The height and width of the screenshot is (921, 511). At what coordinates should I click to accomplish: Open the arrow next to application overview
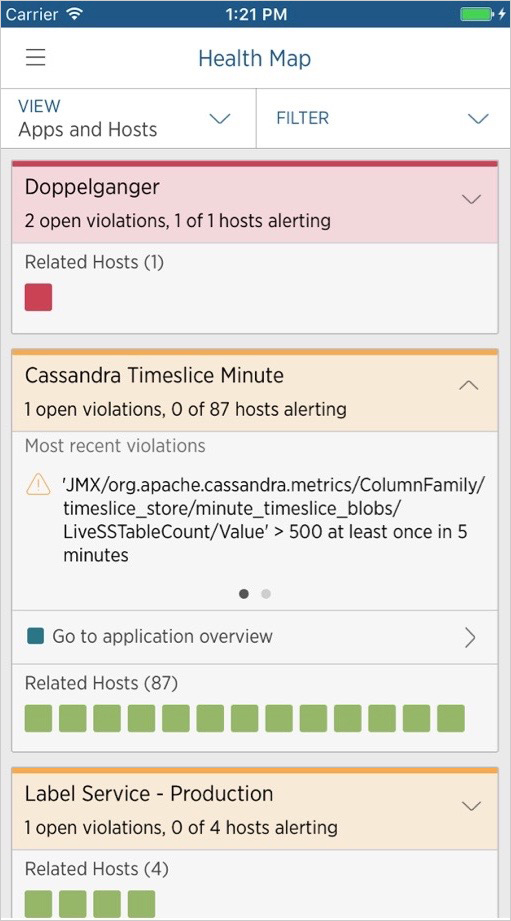pos(470,637)
